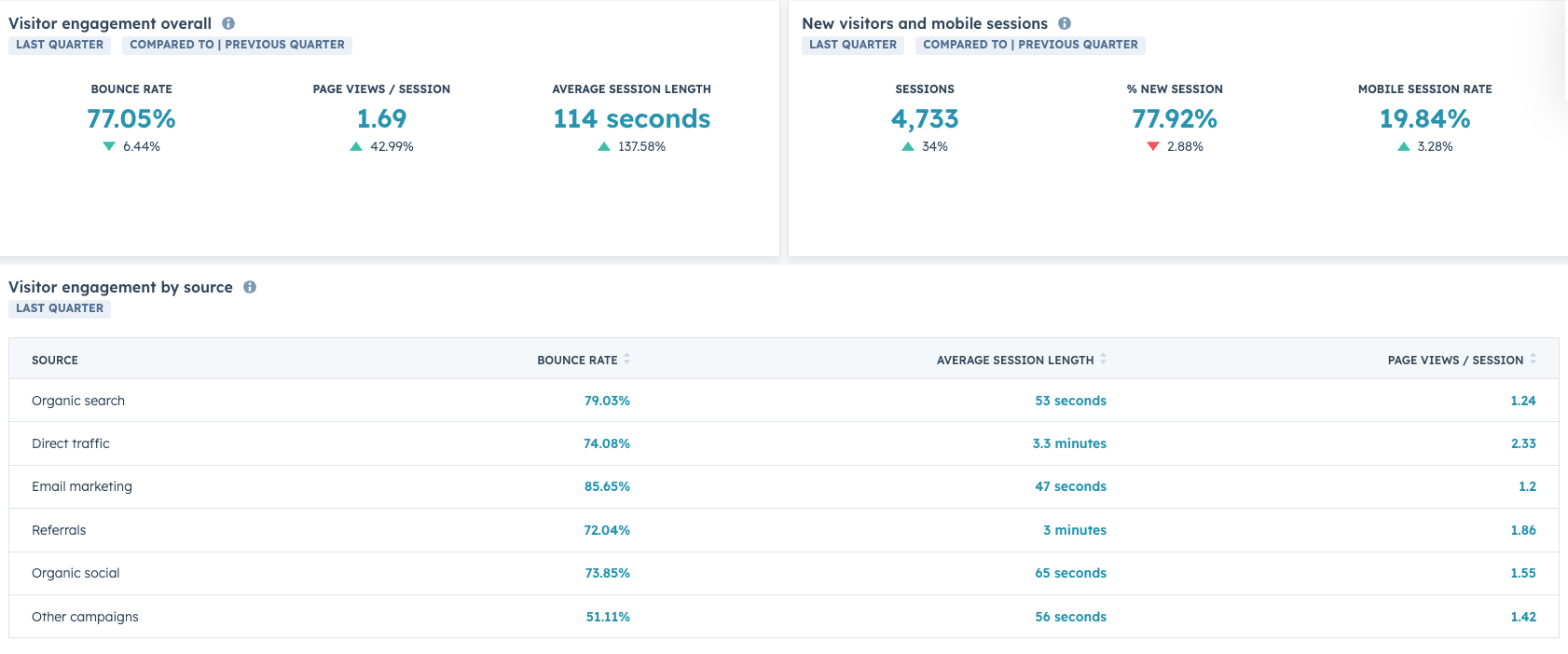Click info icon beside Visitor engagement by source
Image resolution: width=1568 pixels, height=654 pixels.
pos(250,287)
